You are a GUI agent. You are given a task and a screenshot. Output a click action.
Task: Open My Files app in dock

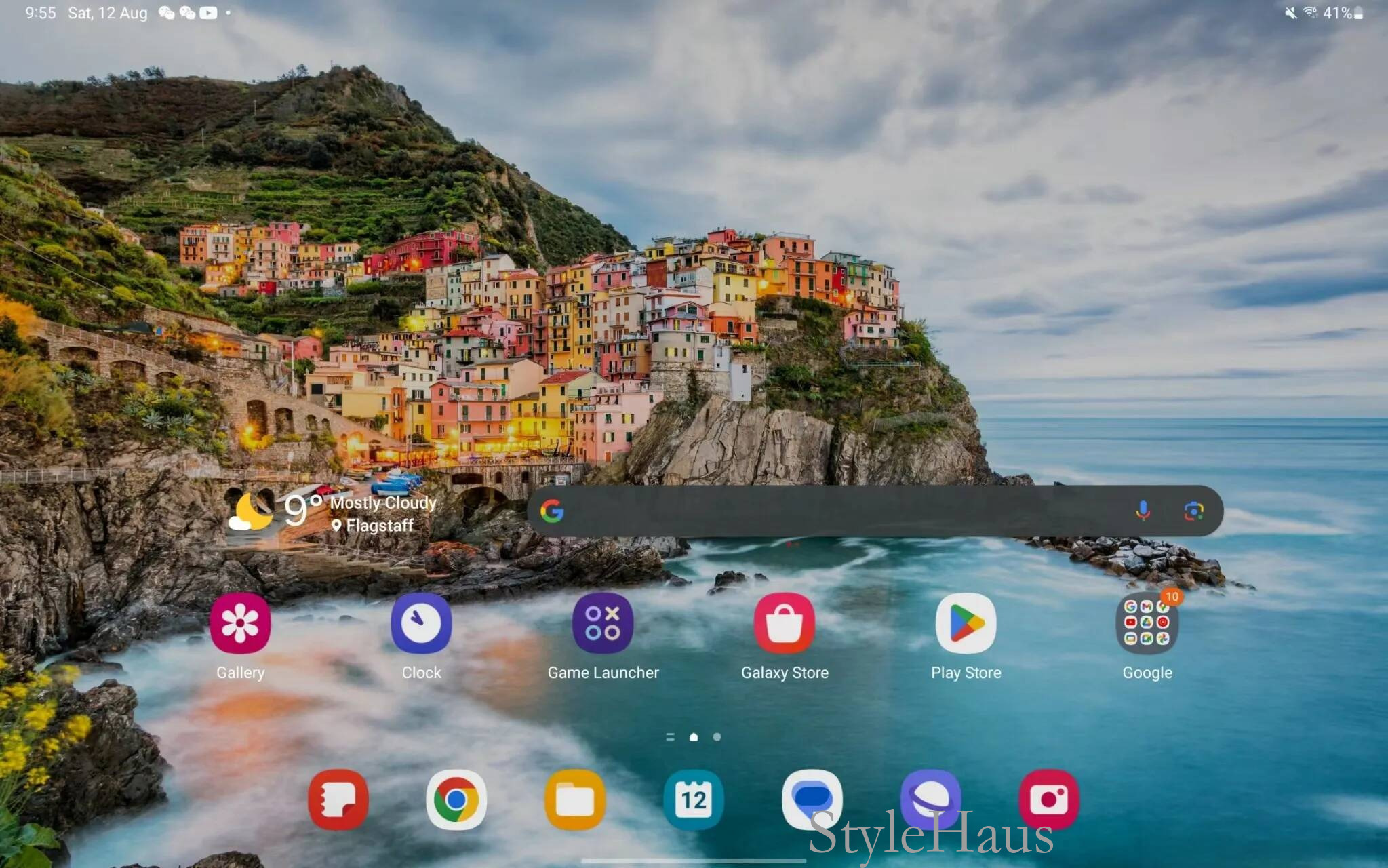575,800
